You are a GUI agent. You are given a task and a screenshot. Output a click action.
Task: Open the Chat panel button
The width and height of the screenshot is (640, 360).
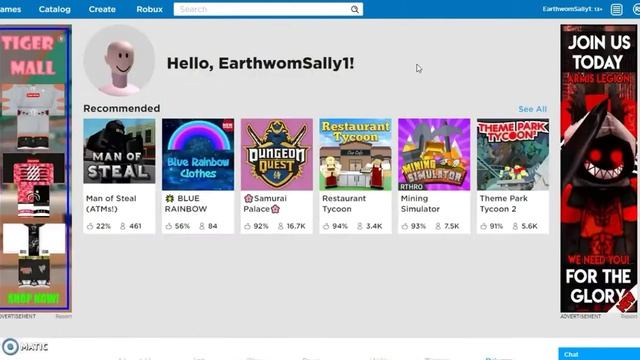[599, 354]
